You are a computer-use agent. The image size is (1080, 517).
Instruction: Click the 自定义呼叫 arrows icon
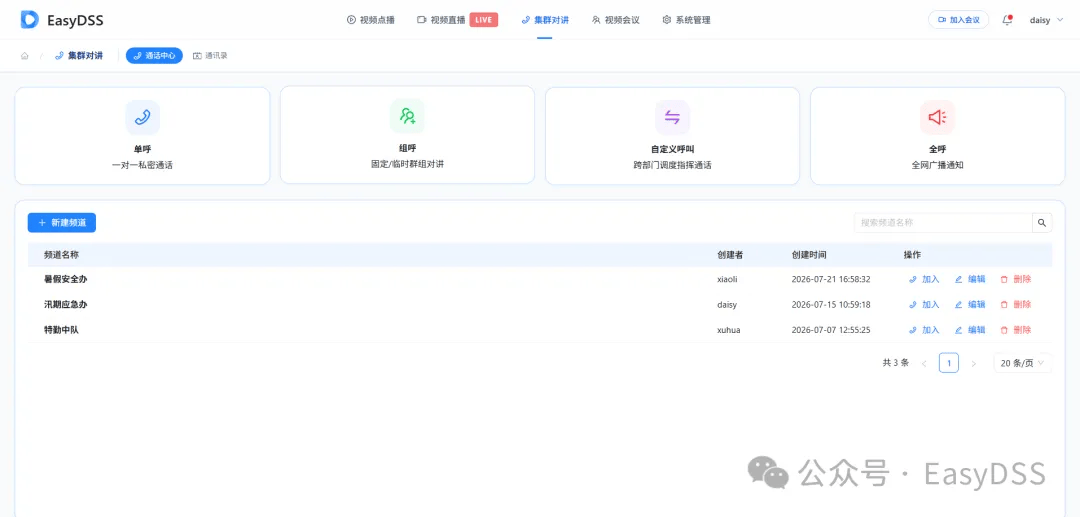point(672,118)
